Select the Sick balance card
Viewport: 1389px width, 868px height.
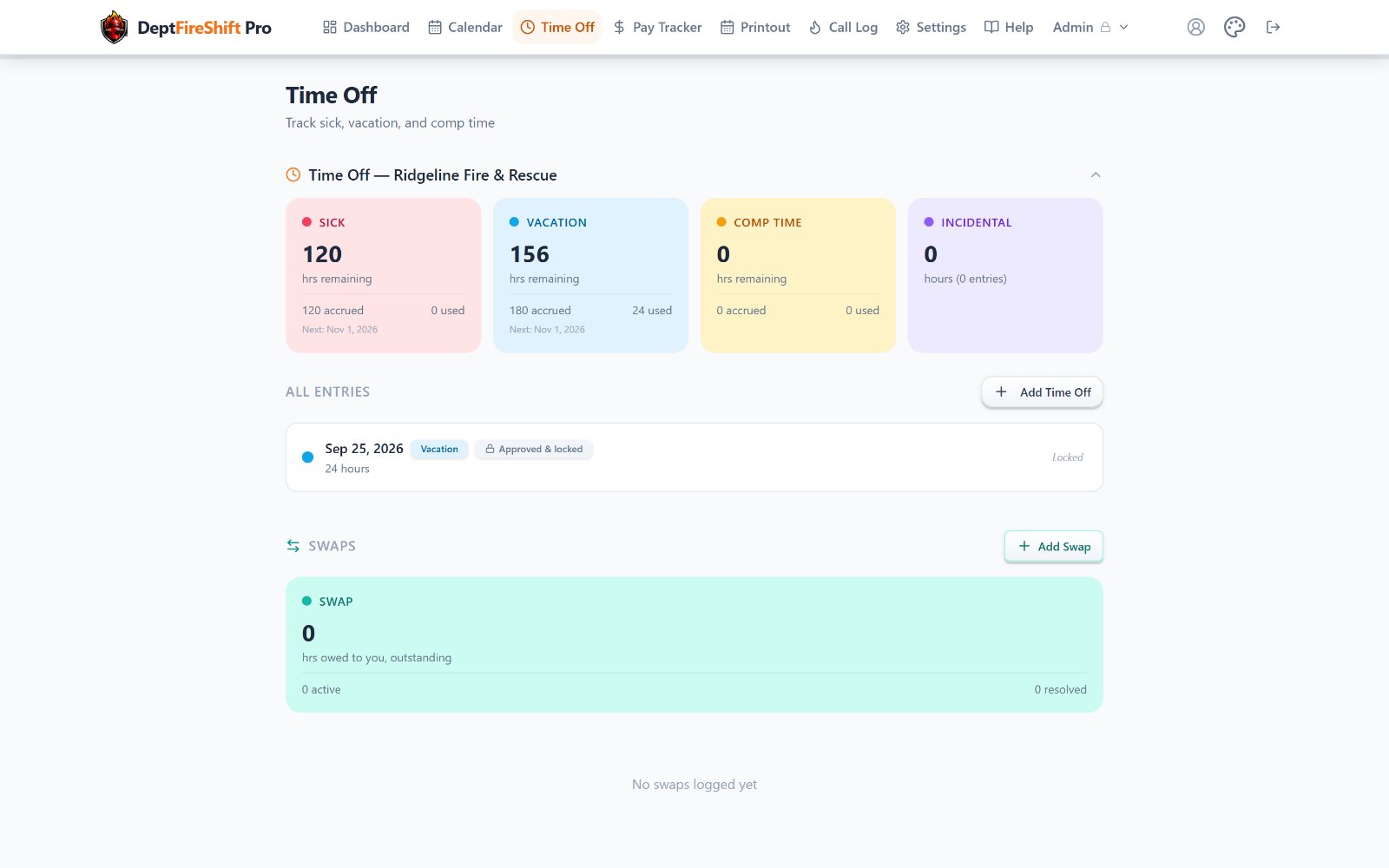coord(383,275)
